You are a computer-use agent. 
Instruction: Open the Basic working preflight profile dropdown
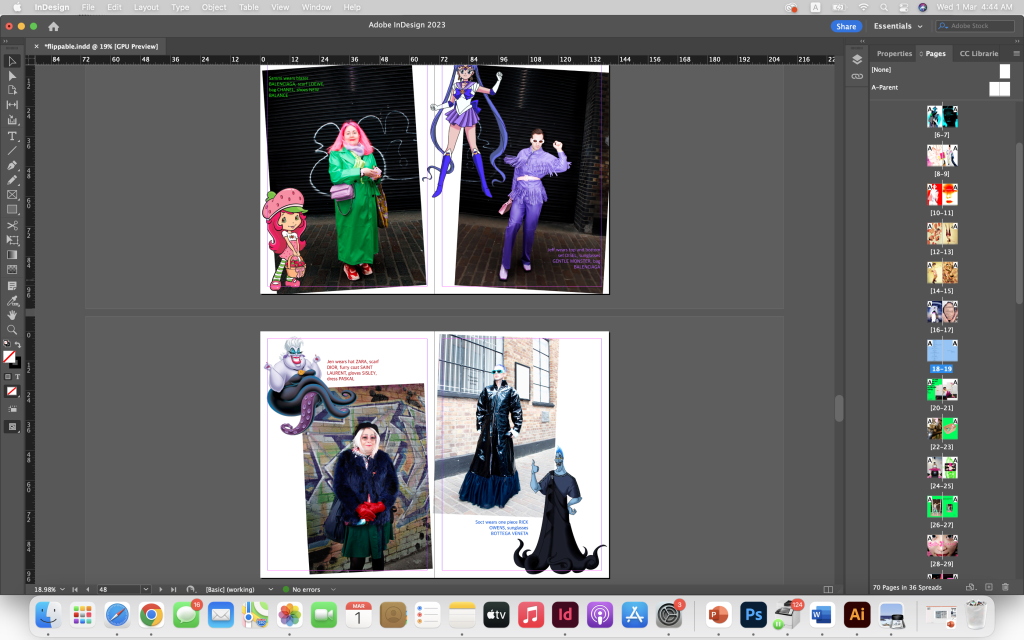point(270,589)
